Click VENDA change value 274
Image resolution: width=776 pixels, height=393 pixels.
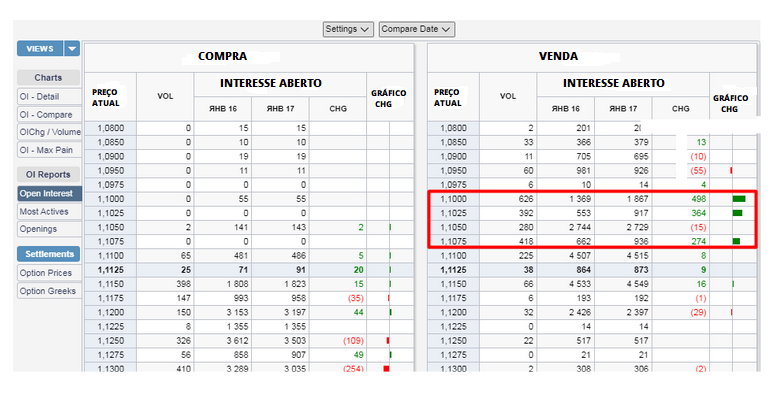tap(699, 242)
